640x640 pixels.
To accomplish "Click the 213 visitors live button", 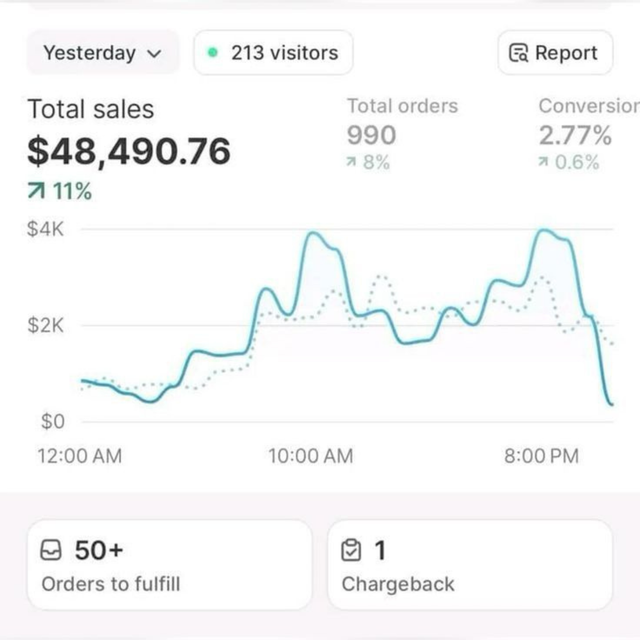I will point(273,53).
